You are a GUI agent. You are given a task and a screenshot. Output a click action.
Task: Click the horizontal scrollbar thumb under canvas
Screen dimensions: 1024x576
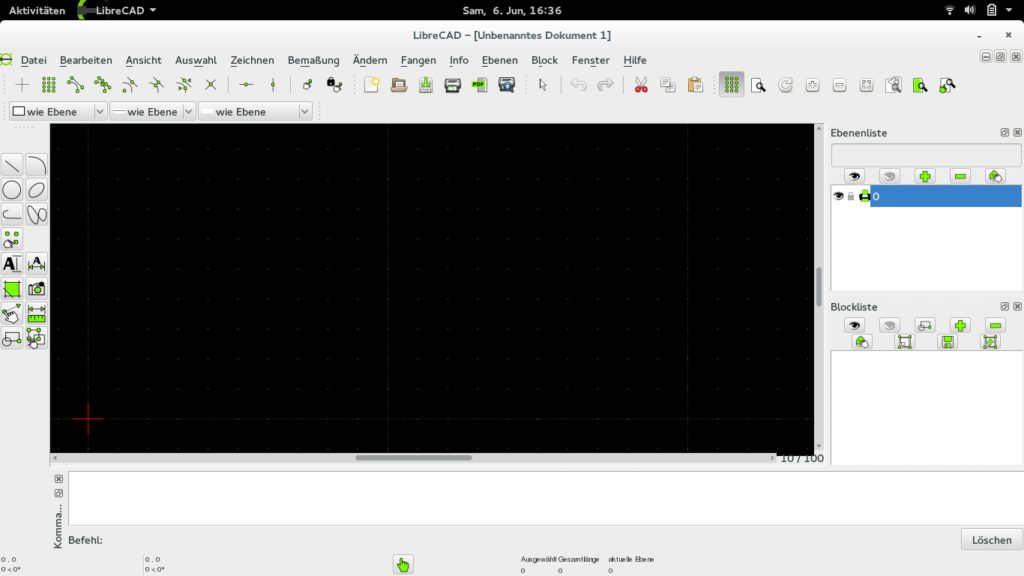pos(413,458)
